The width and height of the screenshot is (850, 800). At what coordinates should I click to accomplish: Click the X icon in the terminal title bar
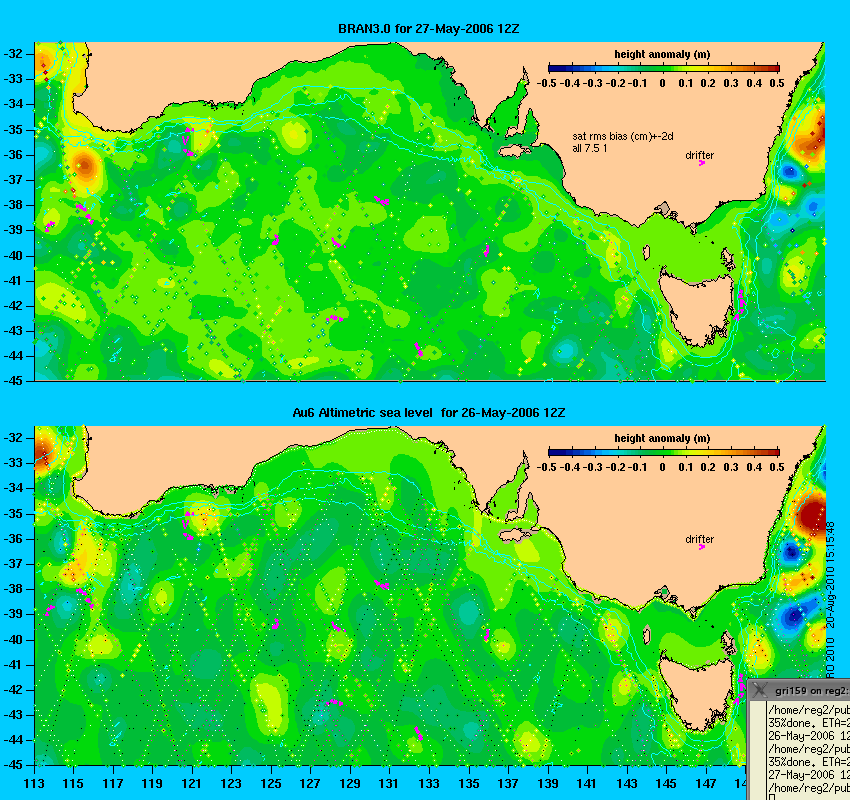tap(760, 689)
